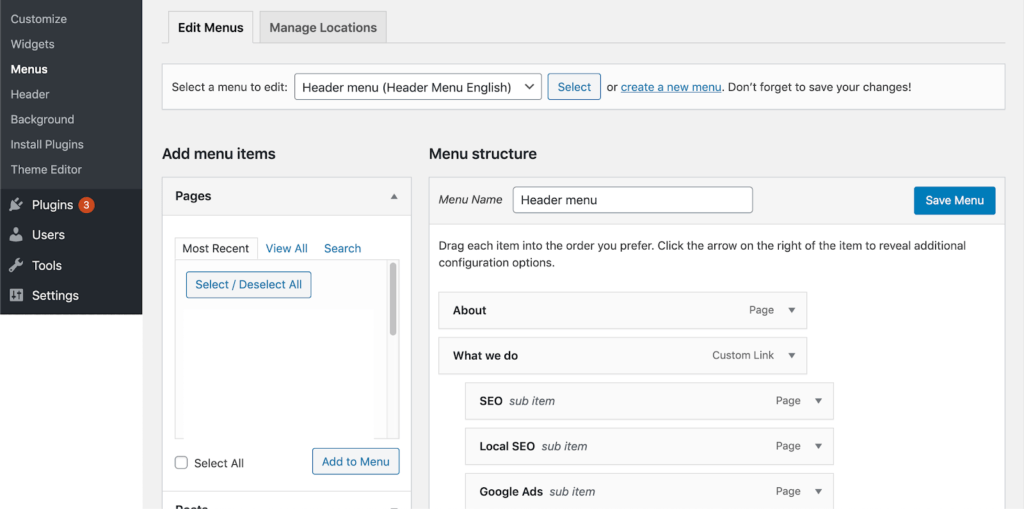Select the Most Recent pages tab
Viewport: 1024px width, 509px height.
(216, 248)
